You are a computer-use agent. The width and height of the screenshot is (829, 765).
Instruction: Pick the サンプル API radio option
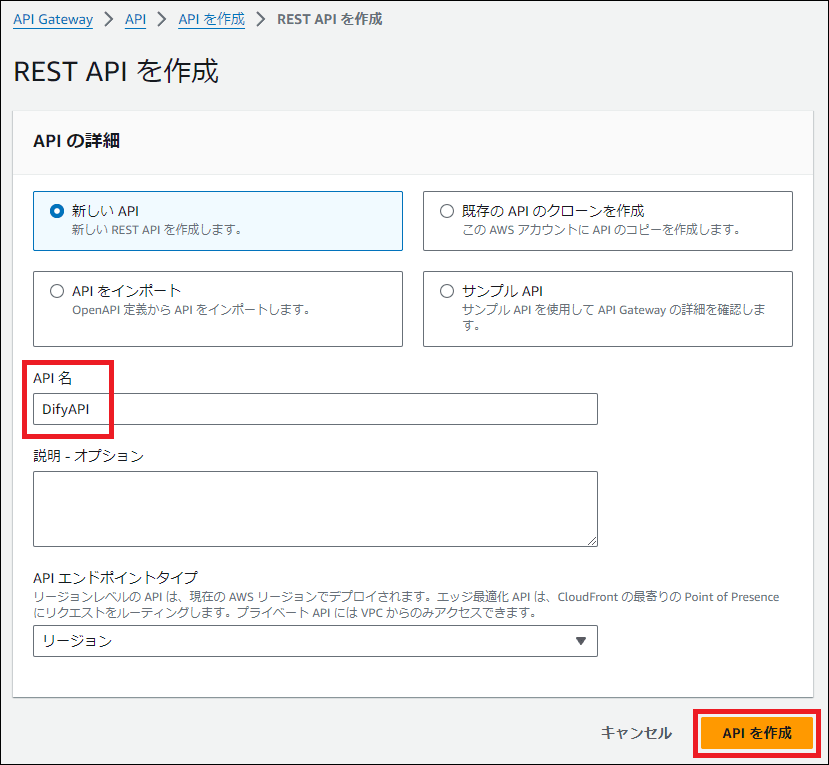(447, 291)
